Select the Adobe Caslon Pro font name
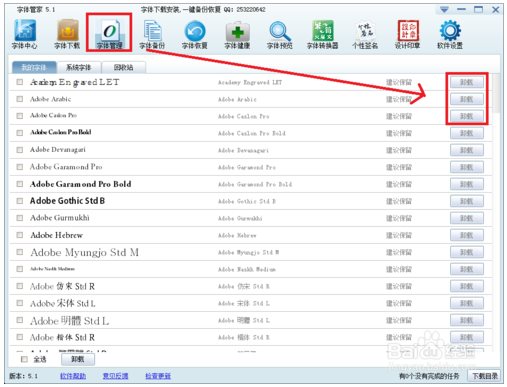The image size is (507, 387). tap(53, 115)
